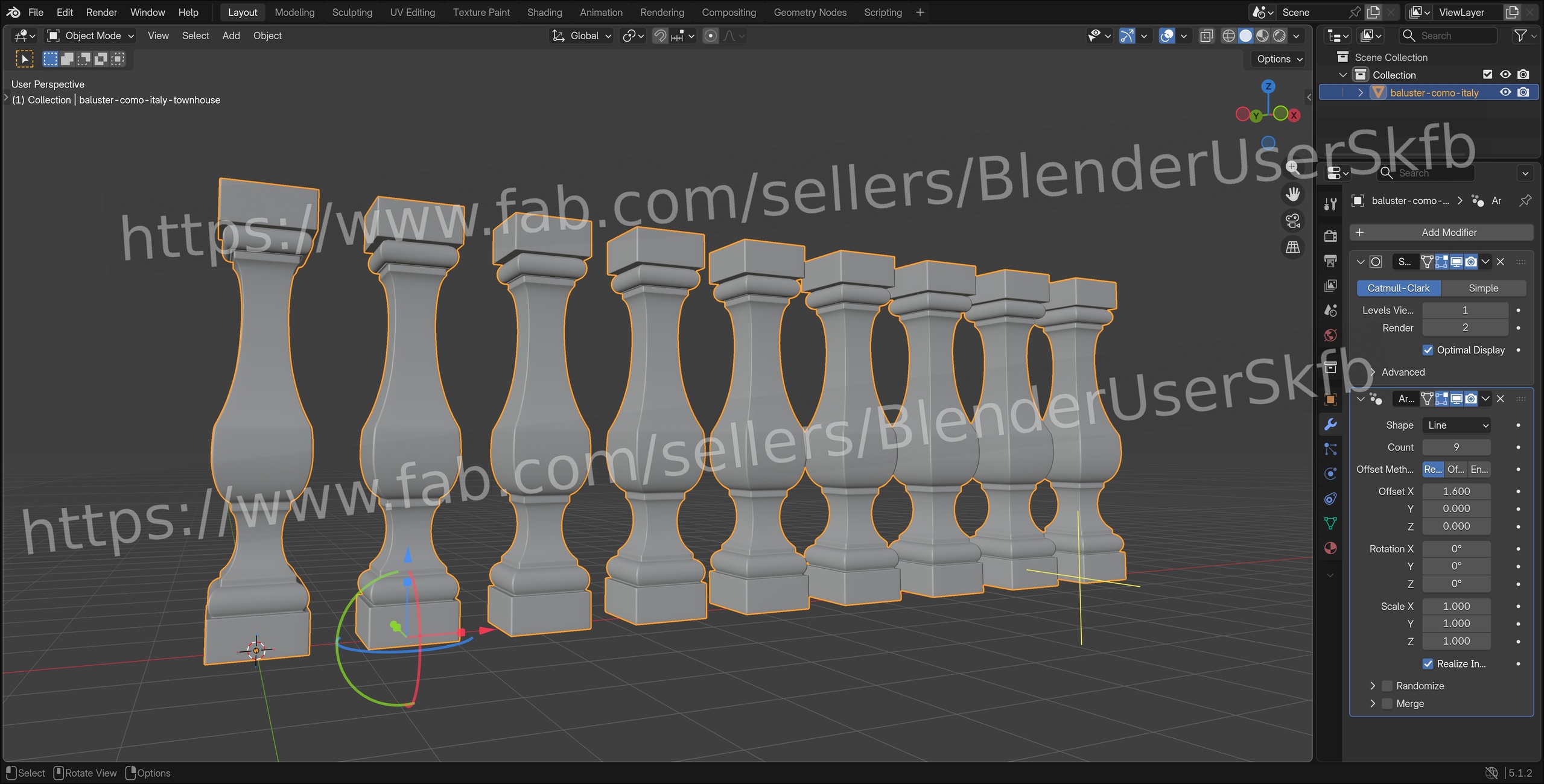Open the Object properties tab
Screen dimensions: 1544x784
1330,399
